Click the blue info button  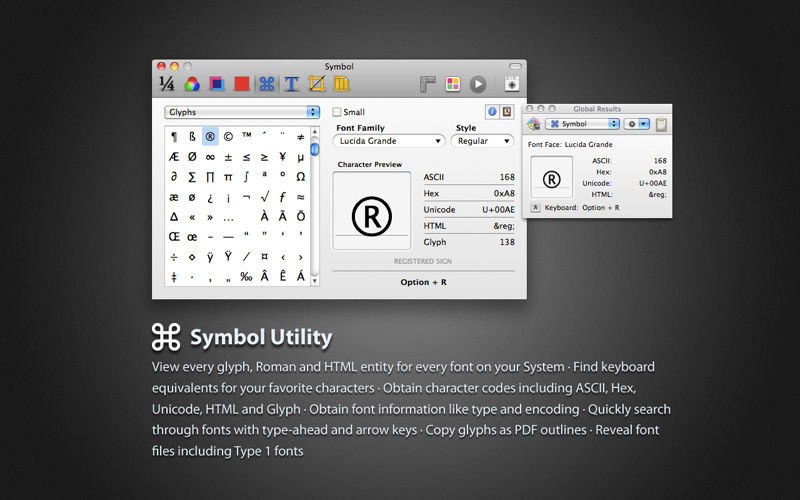(x=492, y=111)
